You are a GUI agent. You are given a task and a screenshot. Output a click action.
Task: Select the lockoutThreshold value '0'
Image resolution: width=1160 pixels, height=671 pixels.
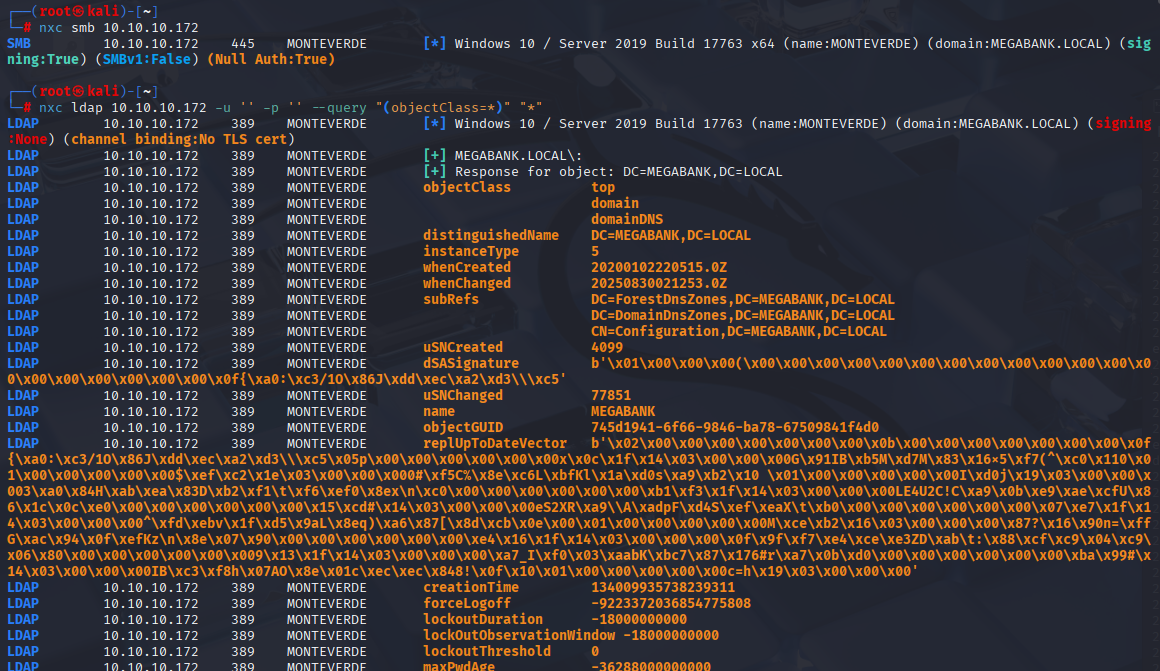pyautogui.click(x=595, y=652)
